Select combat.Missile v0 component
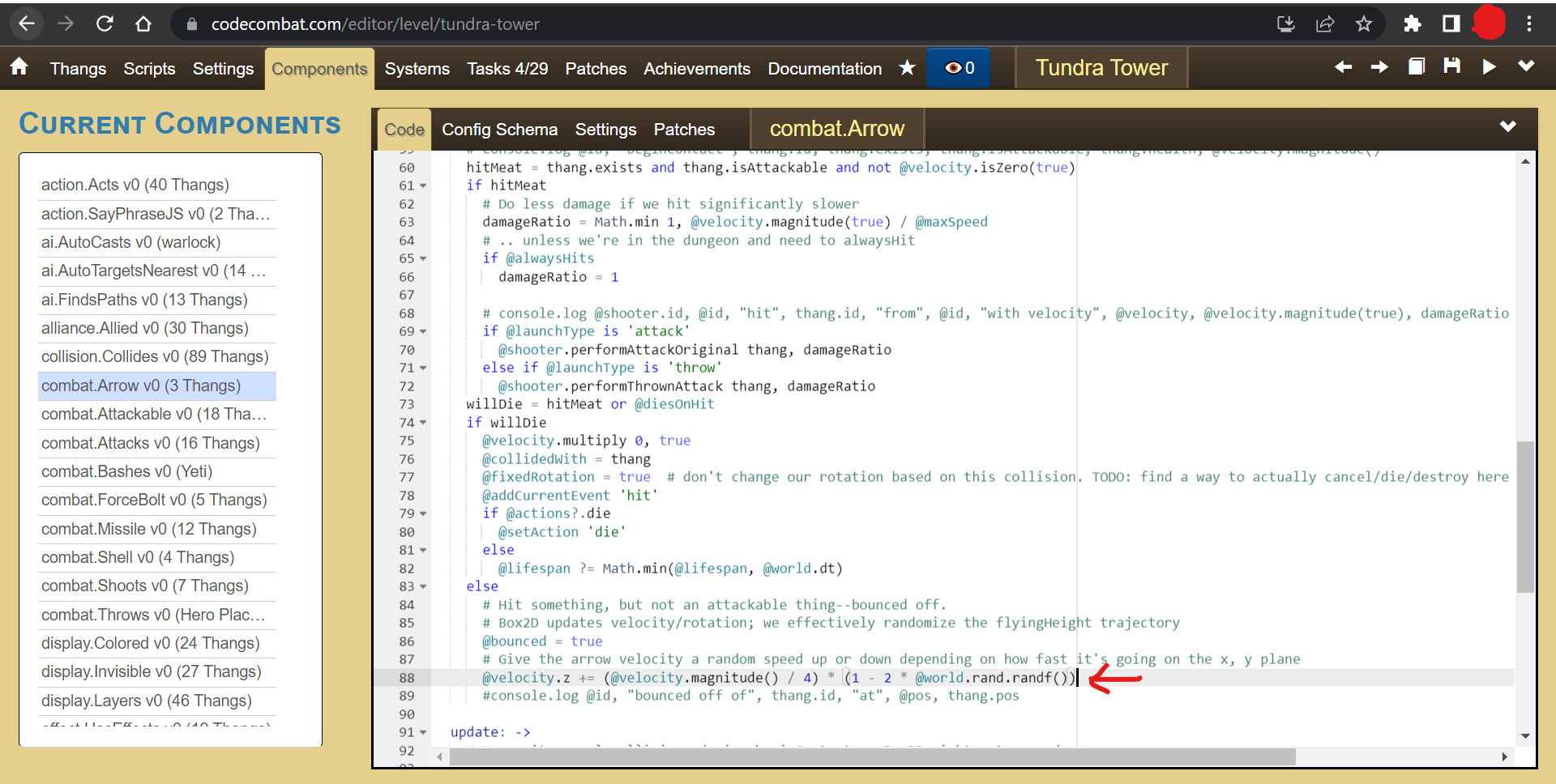1556x784 pixels. pos(157,530)
